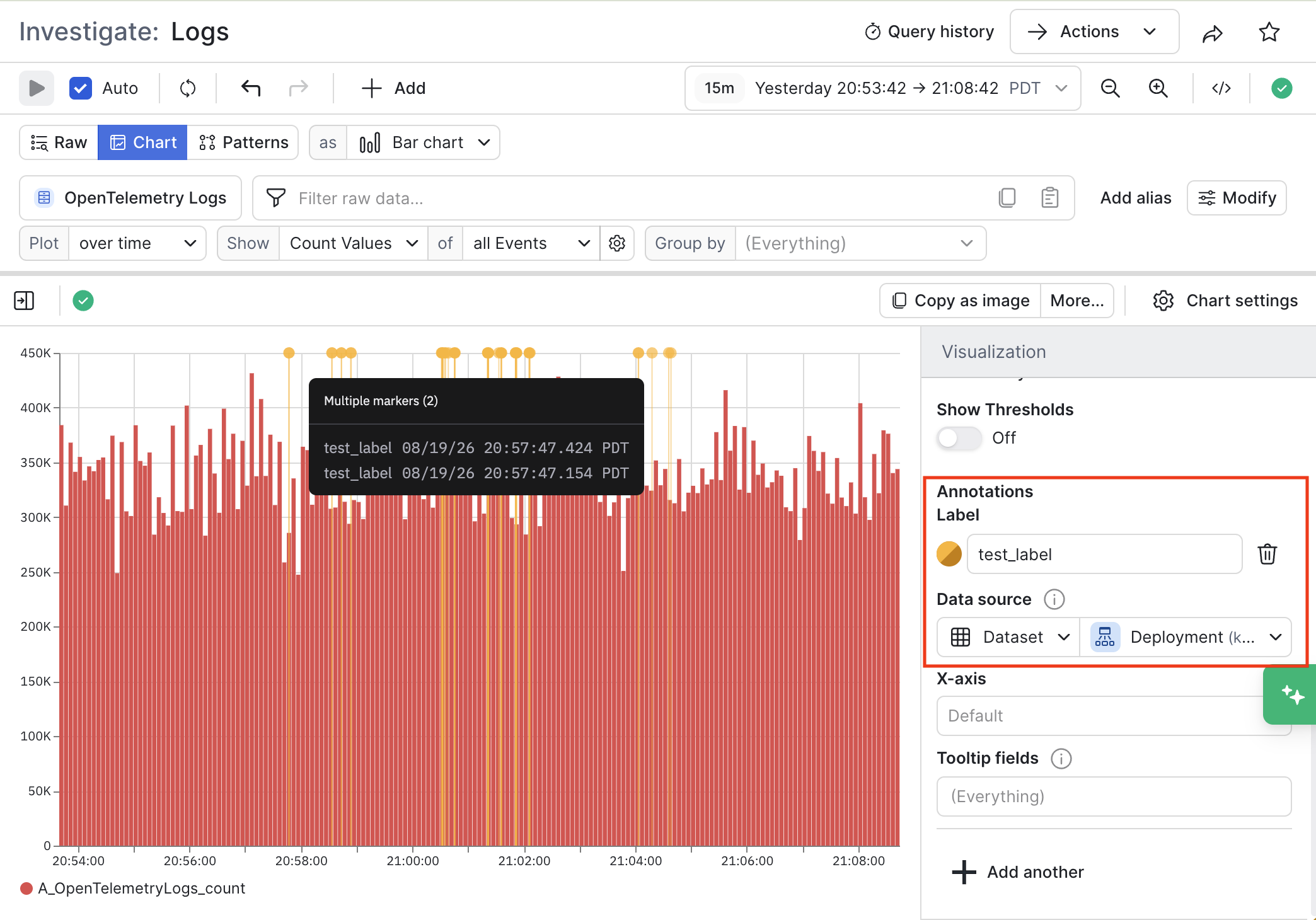Click Add another annotation button

coord(1018,872)
